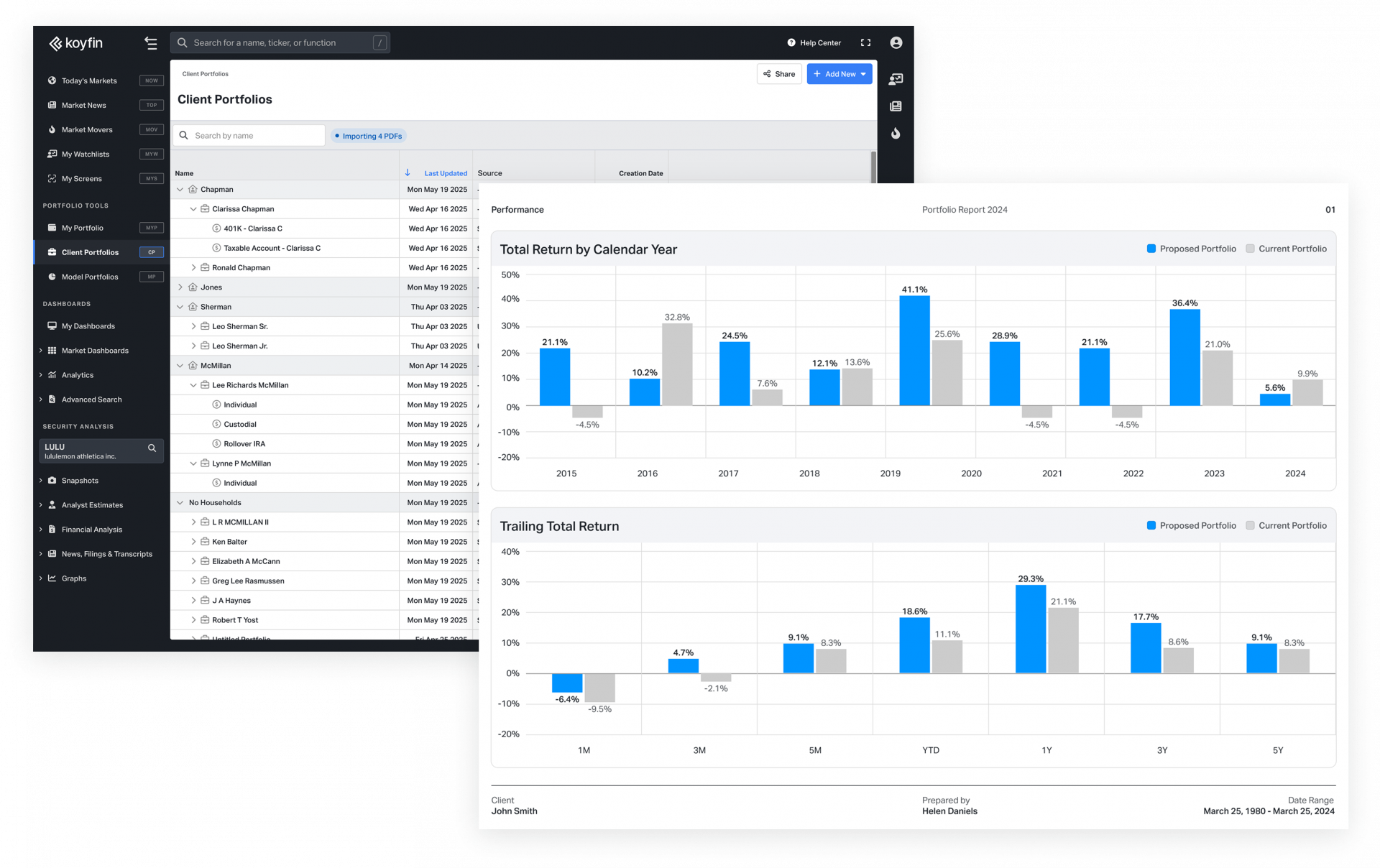Image resolution: width=1380 pixels, height=868 pixels.
Task: Switch to the Client Portfolios section
Action: (x=90, y=252)
